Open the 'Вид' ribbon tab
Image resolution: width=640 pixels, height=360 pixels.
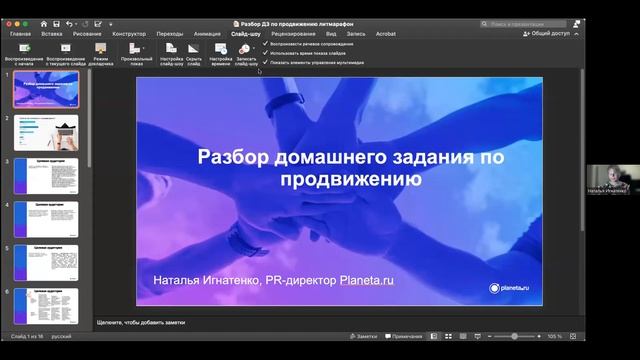point(331,34)
